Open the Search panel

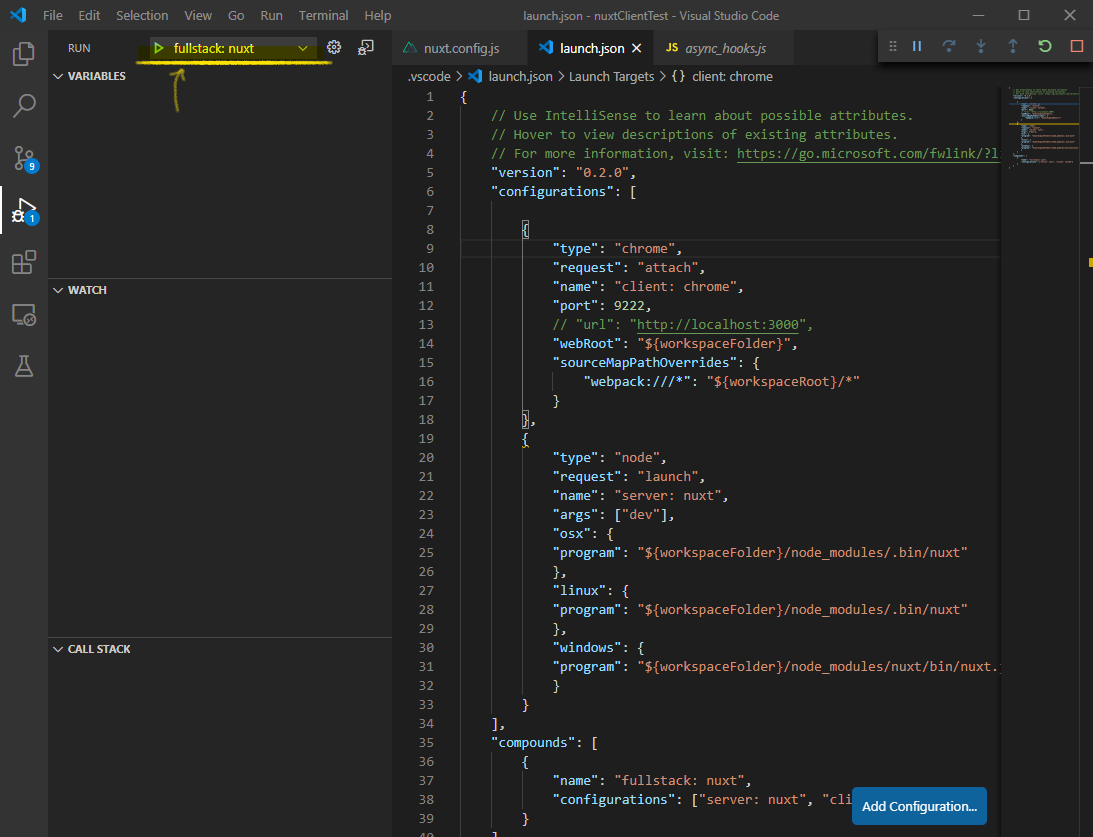click(22, 105)
